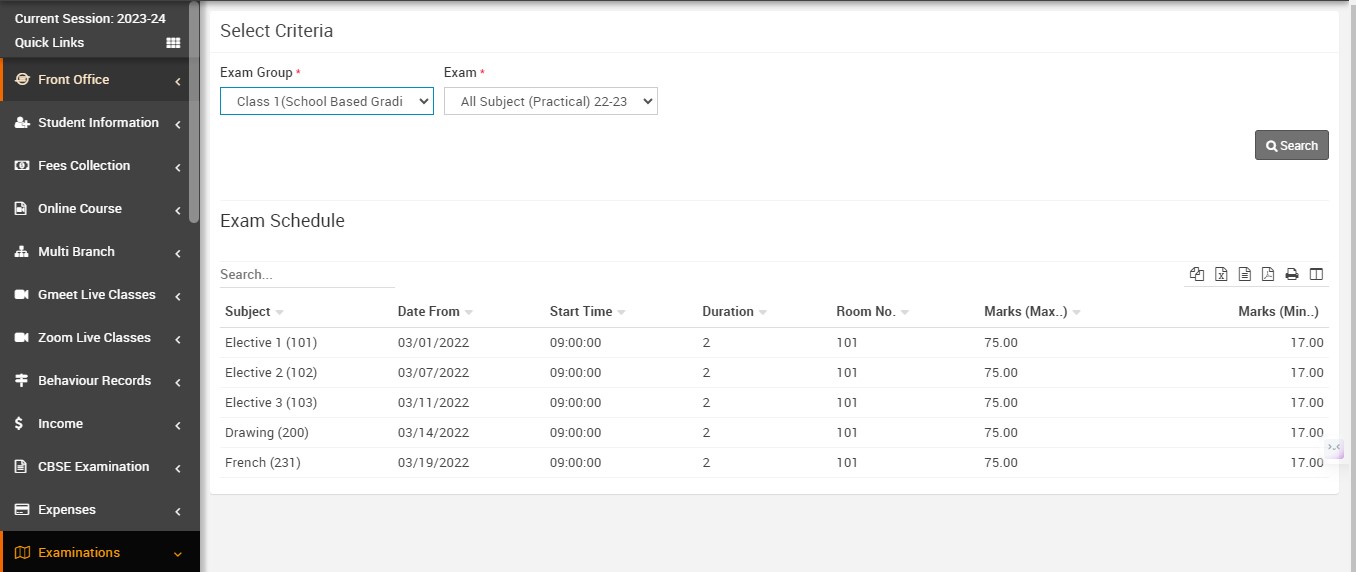Expand the Student Information menu
The width and height of the screenshot is (1356, 572).
click(98, 123)
